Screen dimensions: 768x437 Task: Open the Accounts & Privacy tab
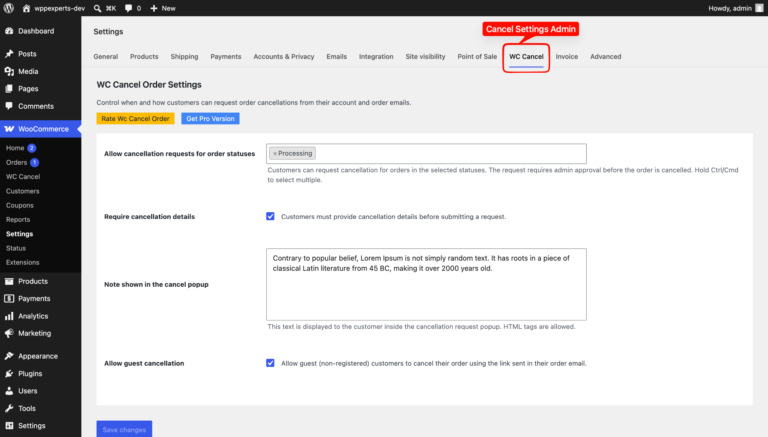[284, 56]
